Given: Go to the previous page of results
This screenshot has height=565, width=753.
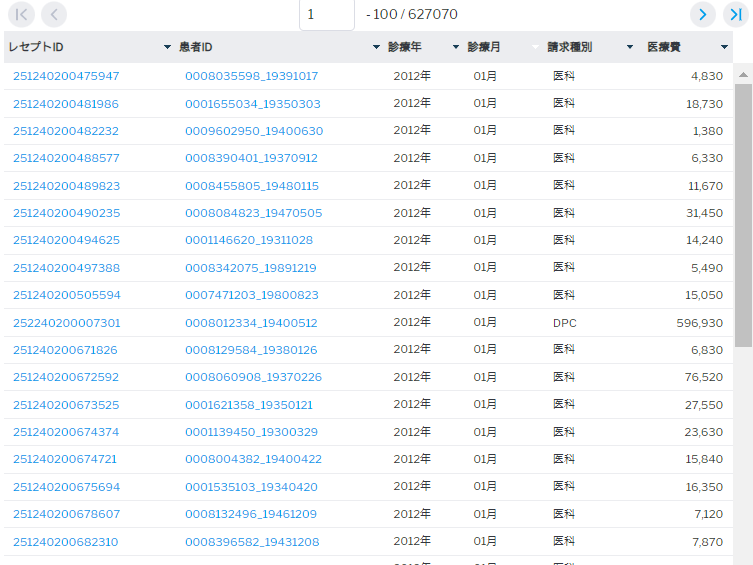Looking at the screenshot, I should click(x=54, y=14).
